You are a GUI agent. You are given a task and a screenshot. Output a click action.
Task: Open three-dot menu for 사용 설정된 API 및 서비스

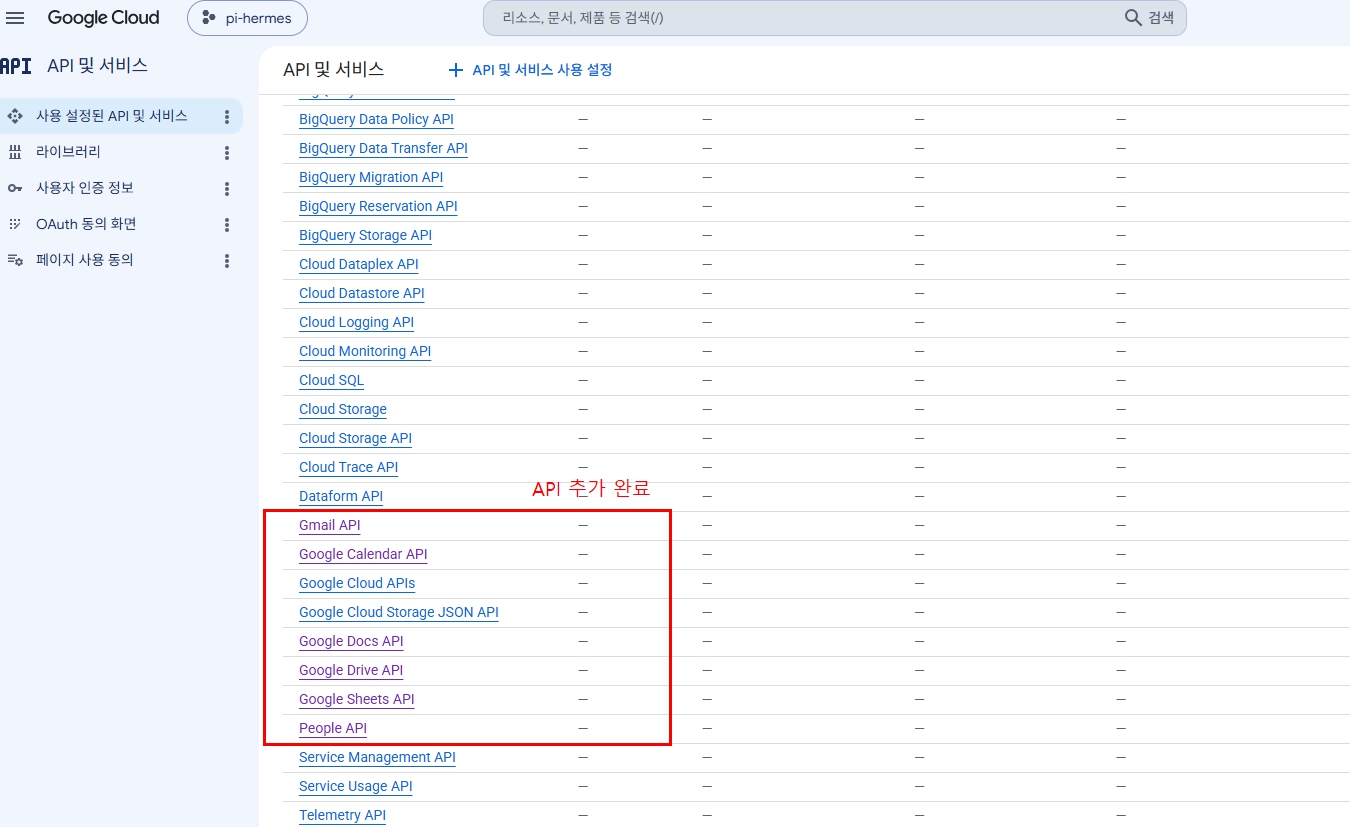point(227,117)
